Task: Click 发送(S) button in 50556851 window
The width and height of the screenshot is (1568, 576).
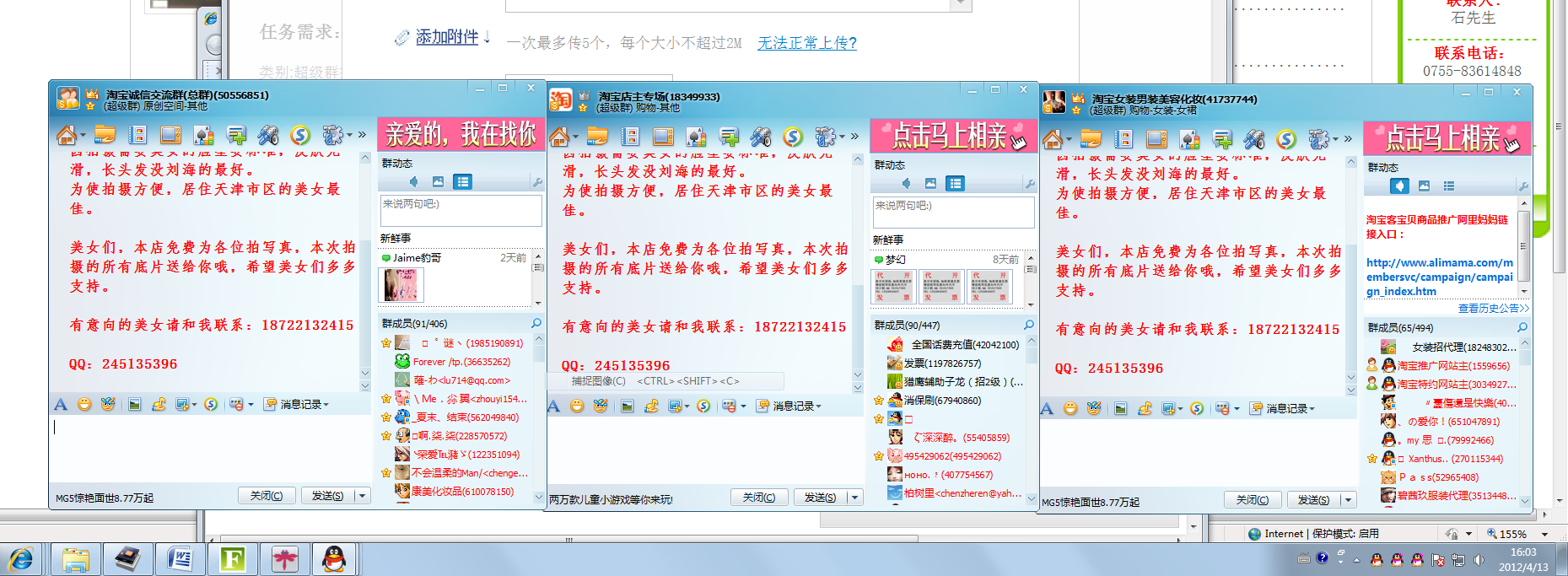Action: [327, 496]
